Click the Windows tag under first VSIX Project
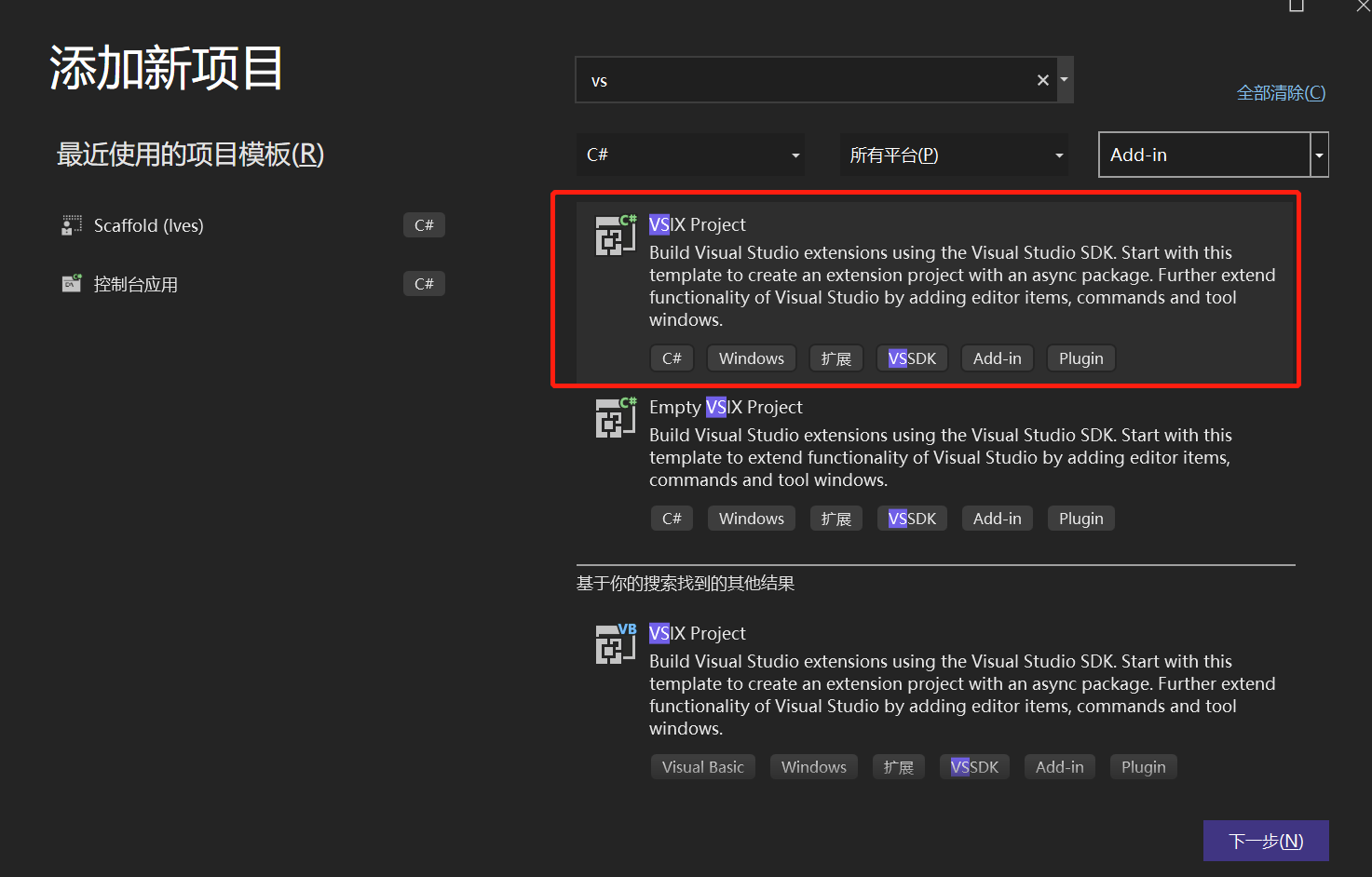1372x877 pixels. 752,358
